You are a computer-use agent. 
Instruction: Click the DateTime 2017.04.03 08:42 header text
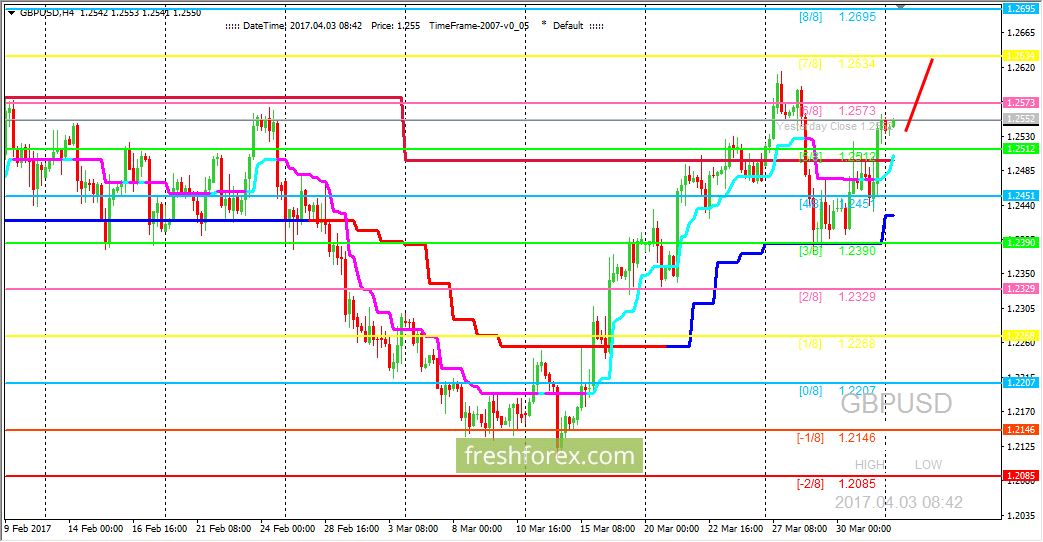tap(303, 25)
